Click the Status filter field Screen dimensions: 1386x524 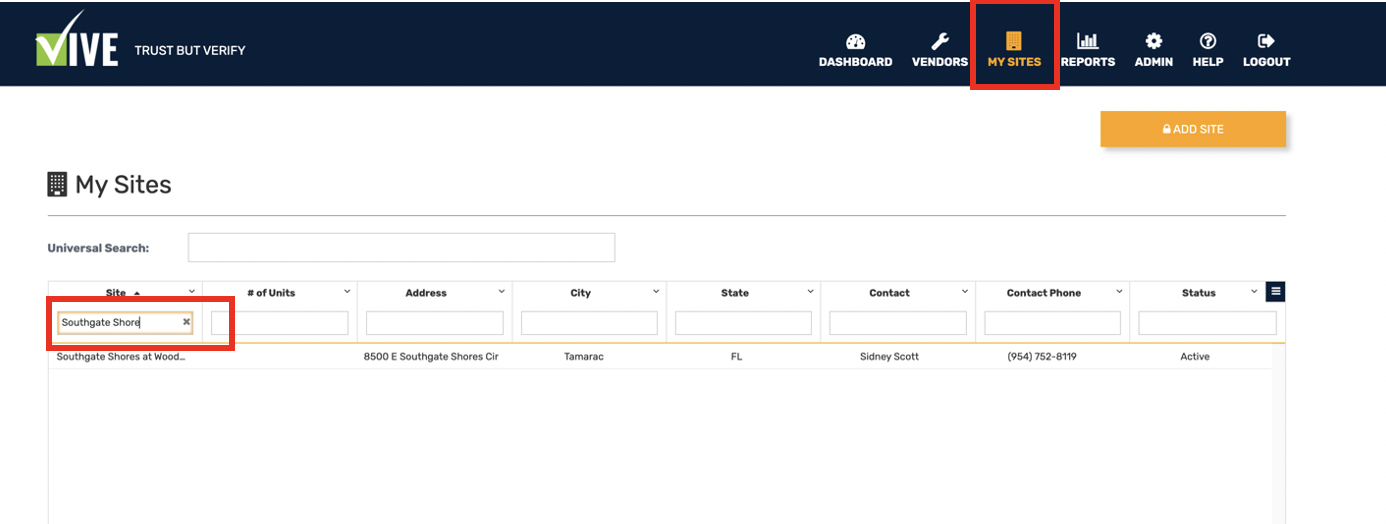[x=1207, y=323]
